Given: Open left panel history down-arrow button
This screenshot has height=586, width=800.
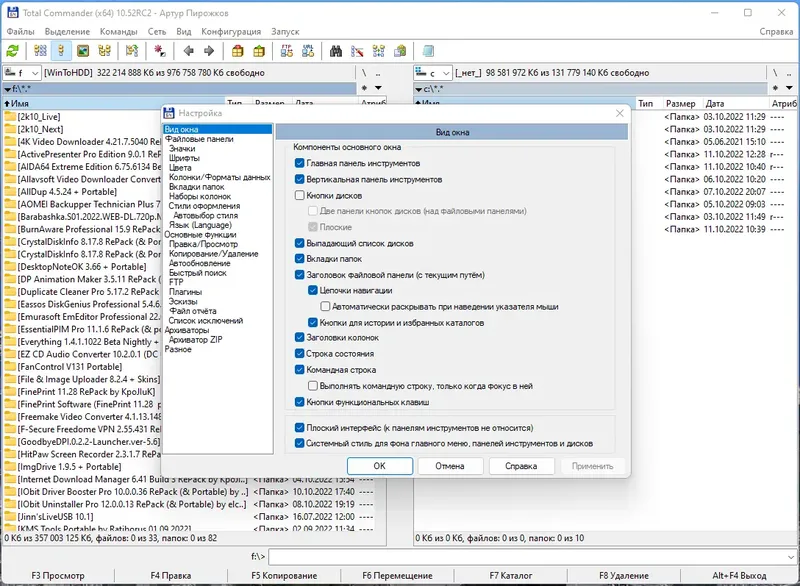Looking at the screenshot, I should tap(378, 88).
